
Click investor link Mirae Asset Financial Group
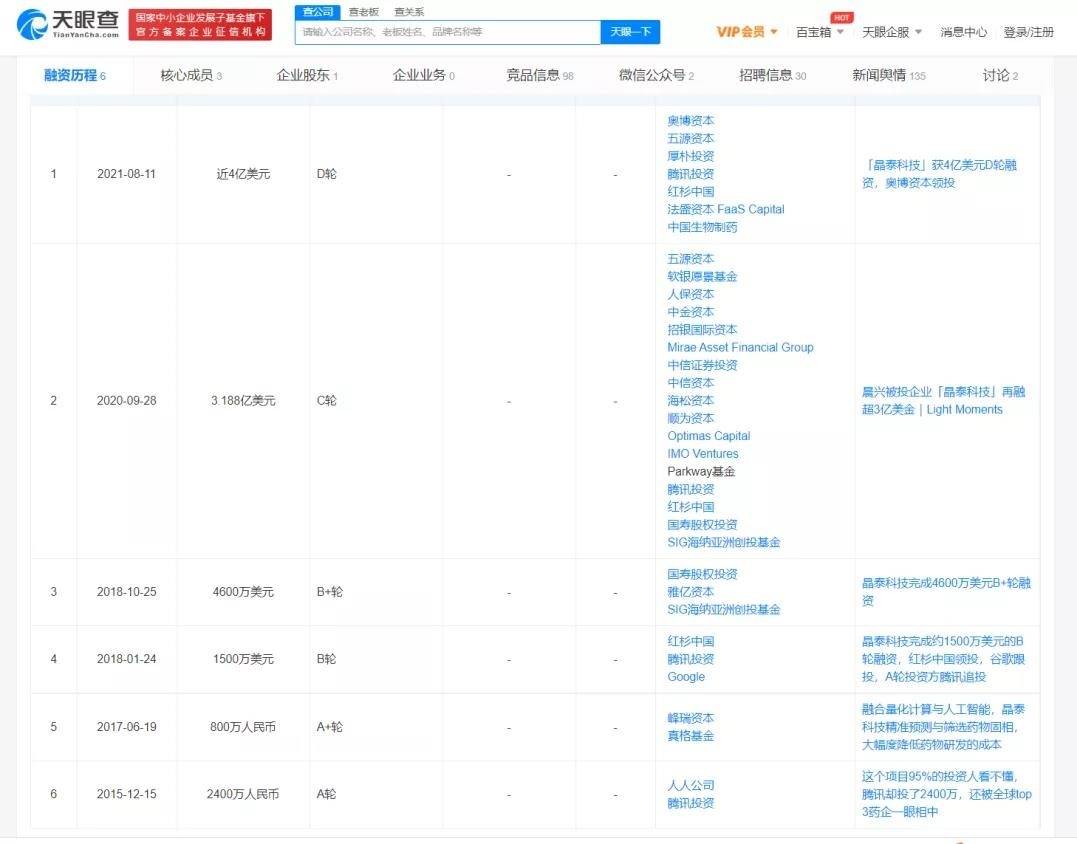pos(740,347)
